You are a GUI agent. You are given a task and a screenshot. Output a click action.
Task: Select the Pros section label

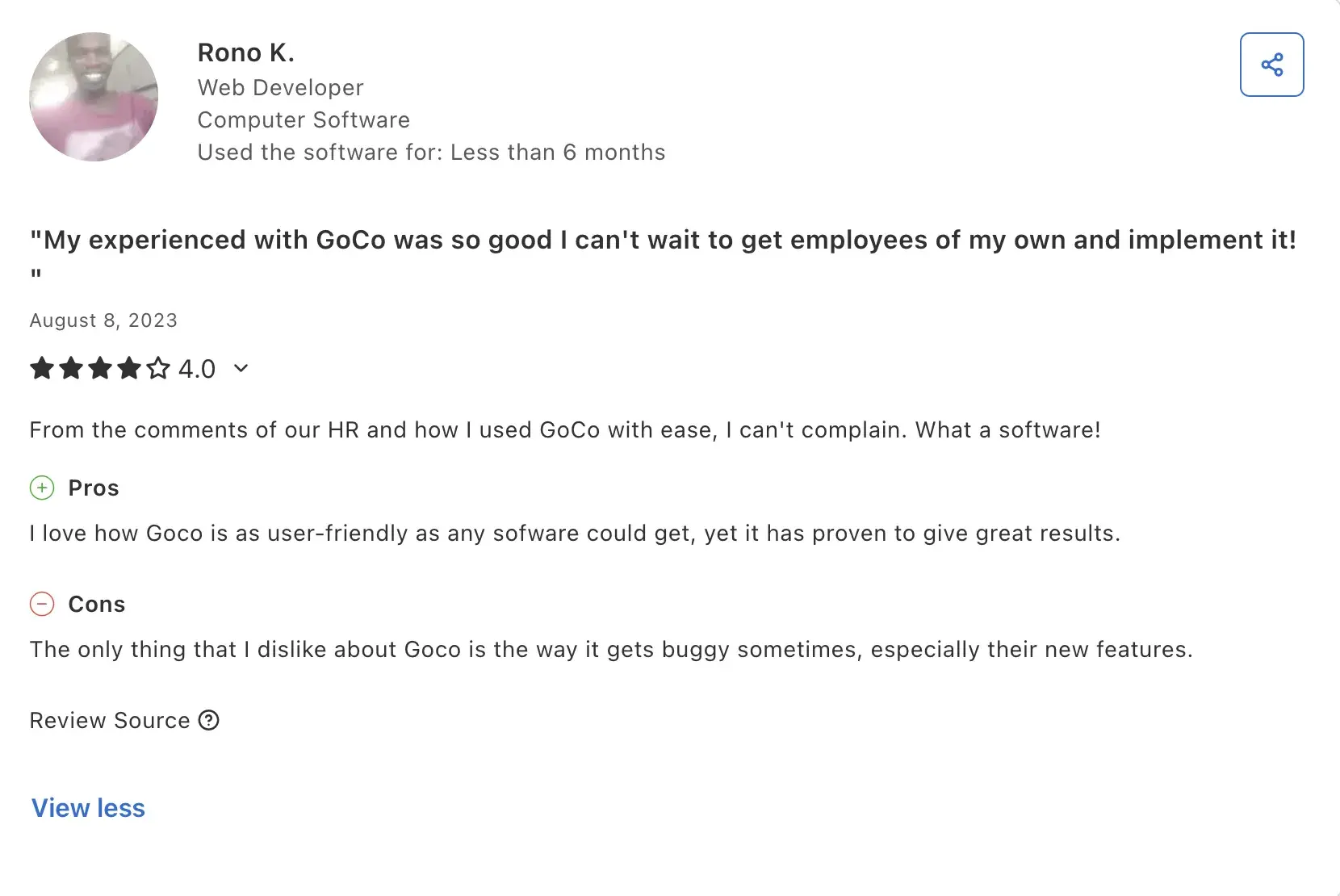click(x=93, y=488)
